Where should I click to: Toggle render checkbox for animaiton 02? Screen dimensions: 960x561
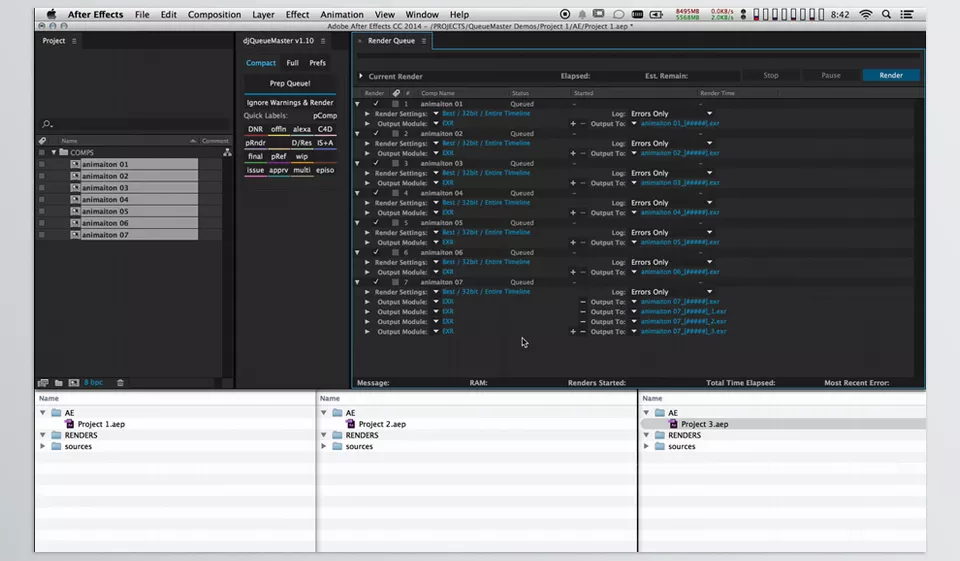coord(376,134)
